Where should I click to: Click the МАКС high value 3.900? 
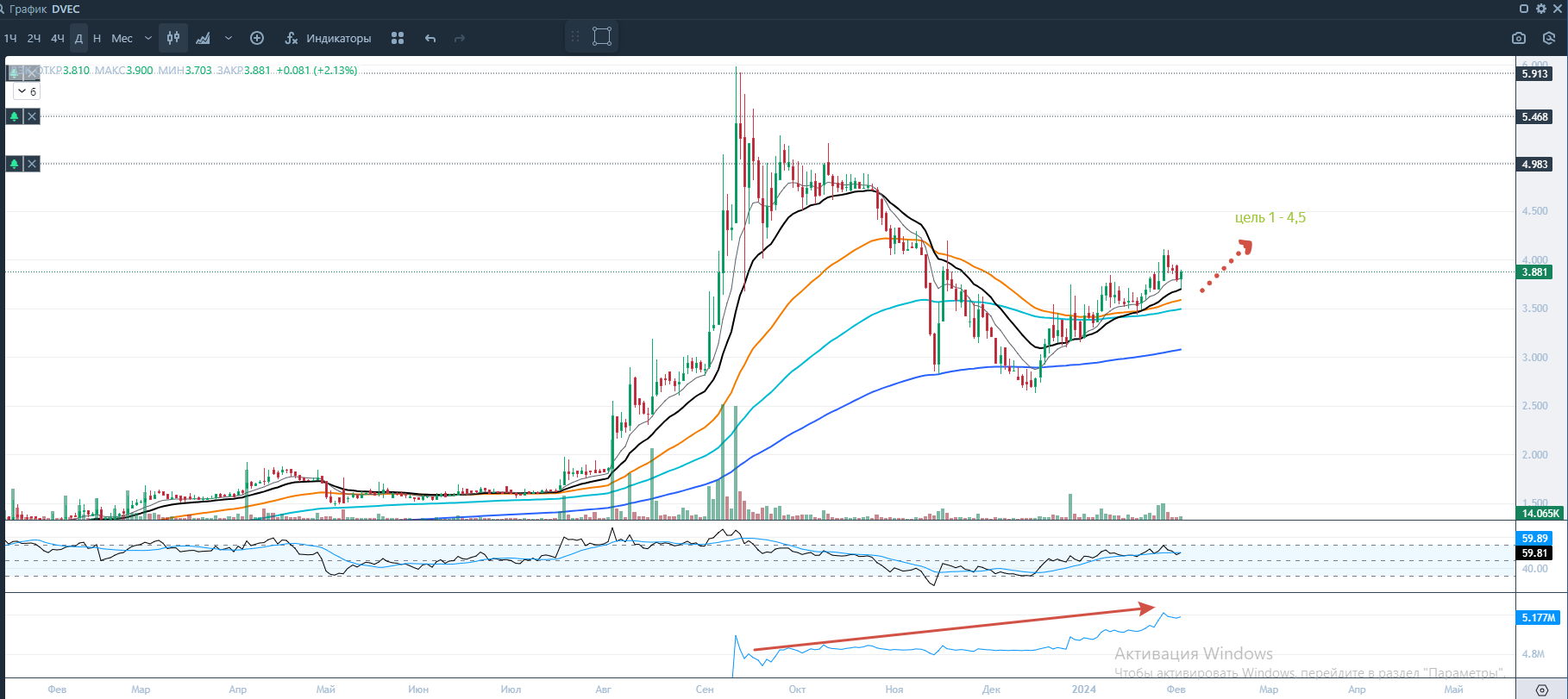click(140, 71)
